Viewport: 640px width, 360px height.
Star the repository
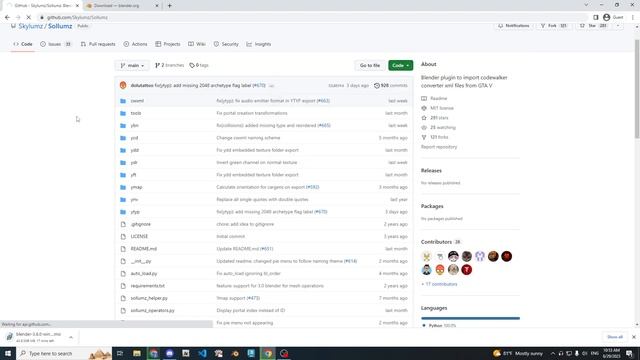593,26
